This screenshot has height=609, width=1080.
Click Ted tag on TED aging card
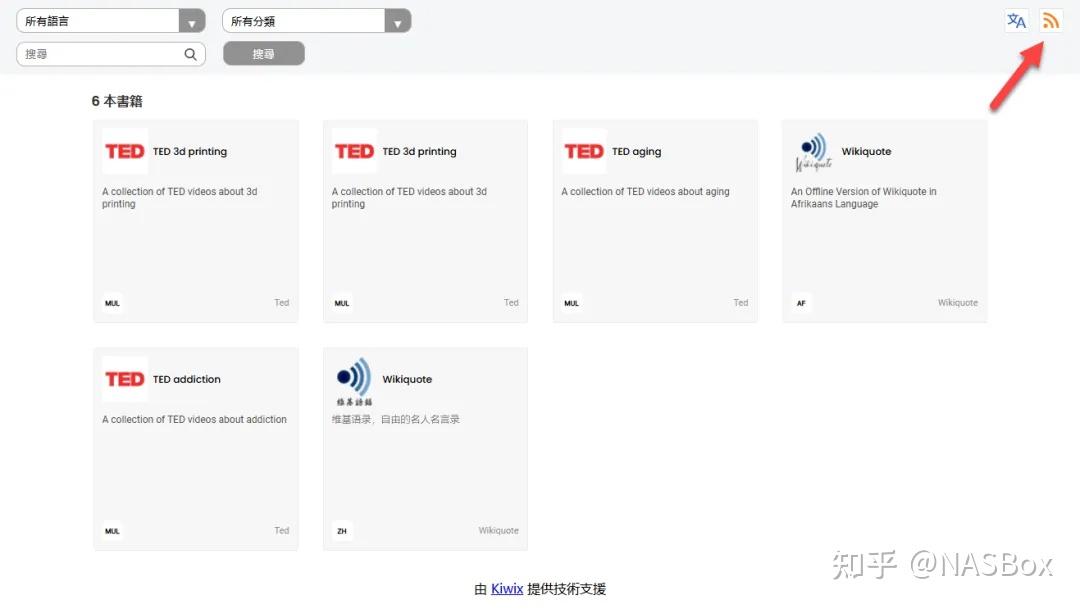[x=740, y=302]
